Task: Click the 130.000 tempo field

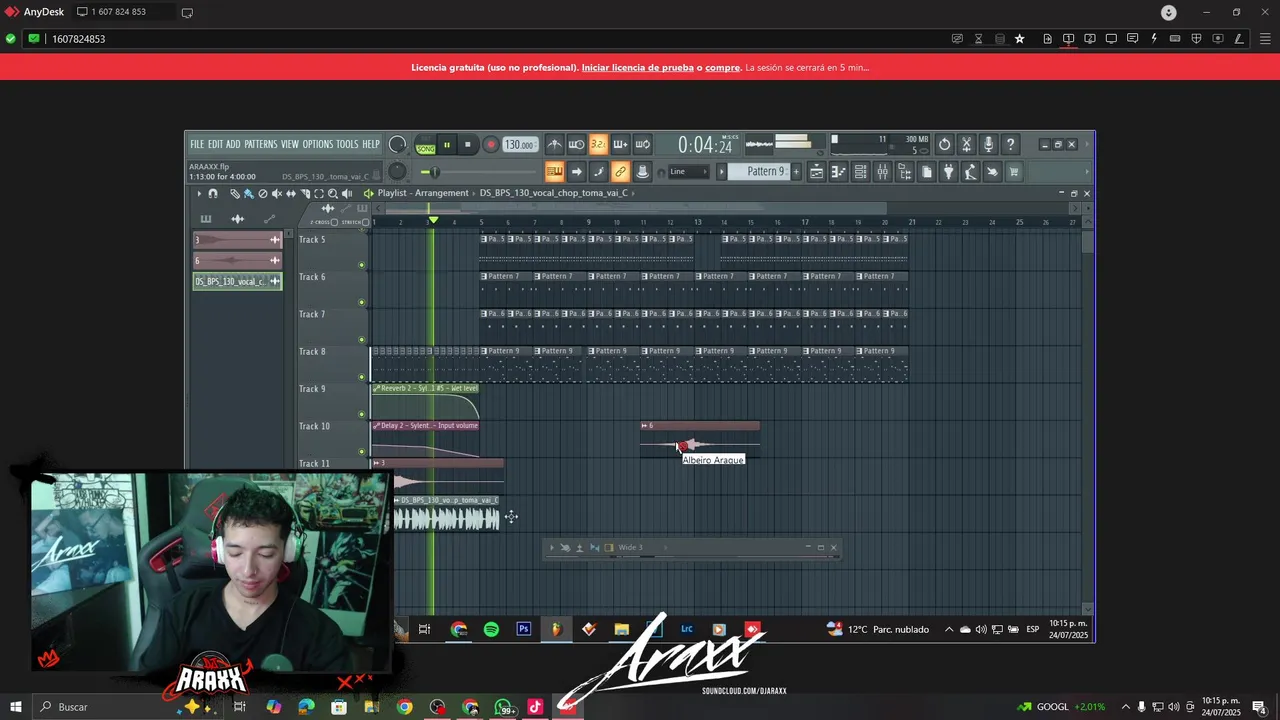Action: coord(520,144)
